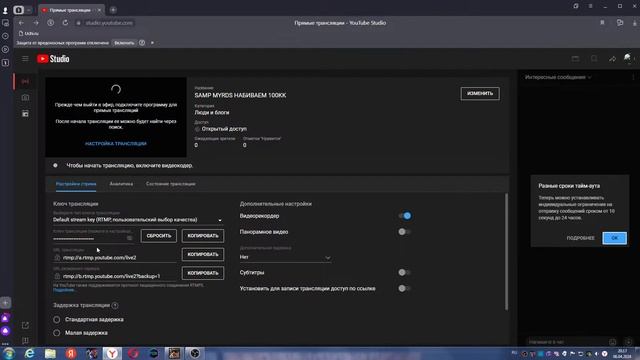
Task: Click the stream key hidden field
Action: 89,238
